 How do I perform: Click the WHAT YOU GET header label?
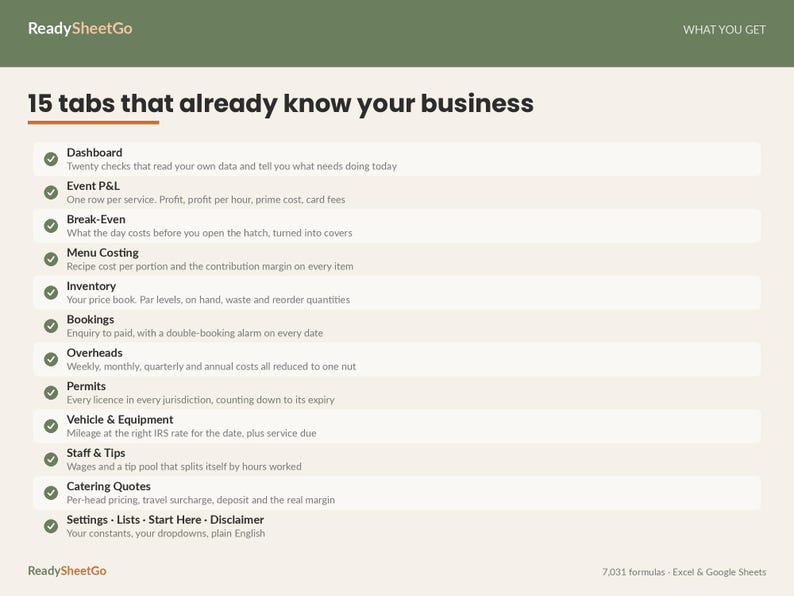pyautogui.click(x=724, y=30)
